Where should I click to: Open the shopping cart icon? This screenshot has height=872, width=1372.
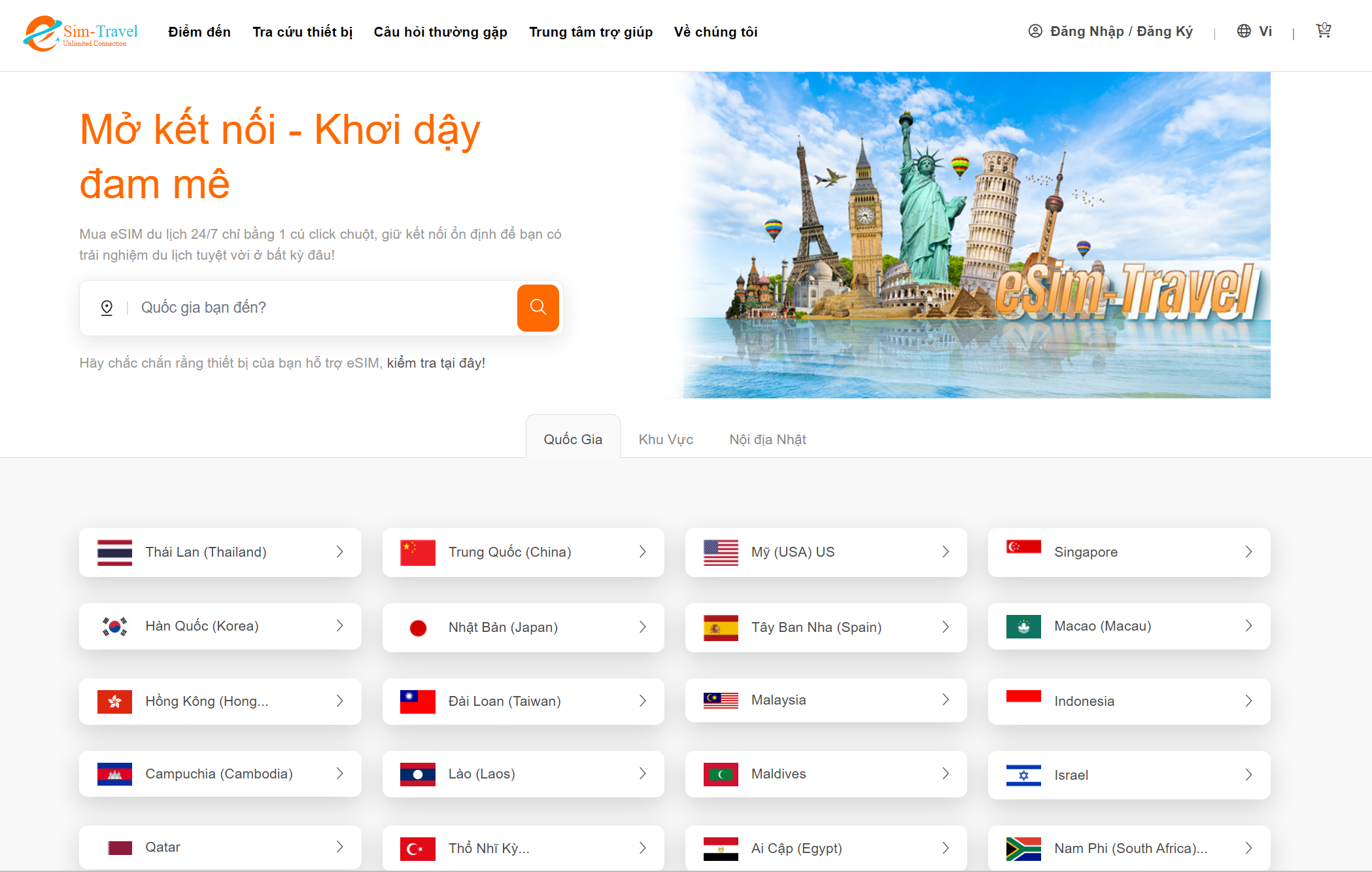(x=1324, y=31)
